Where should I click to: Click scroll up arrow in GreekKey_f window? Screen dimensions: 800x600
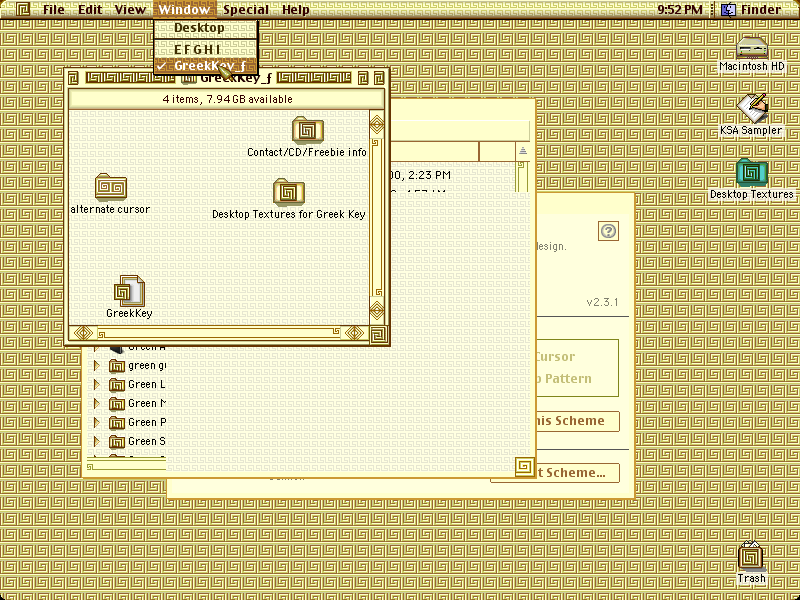[x=377, y=124]
